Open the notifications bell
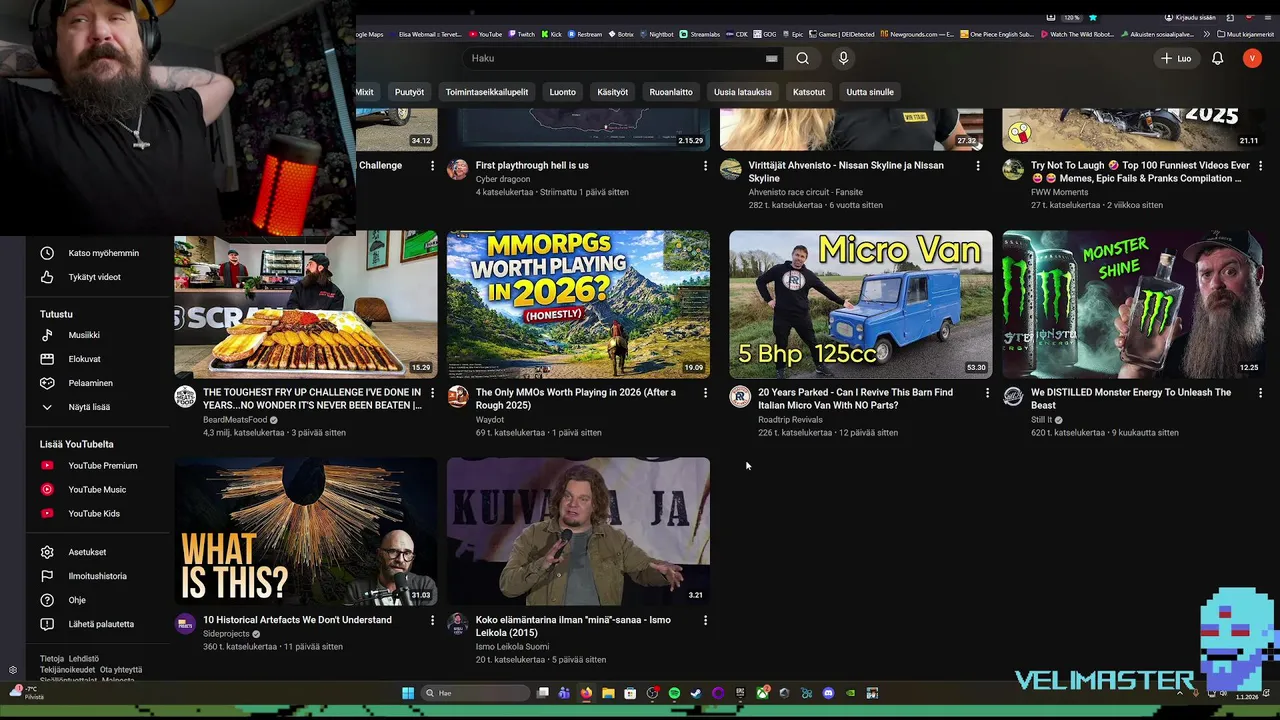 1217,58
